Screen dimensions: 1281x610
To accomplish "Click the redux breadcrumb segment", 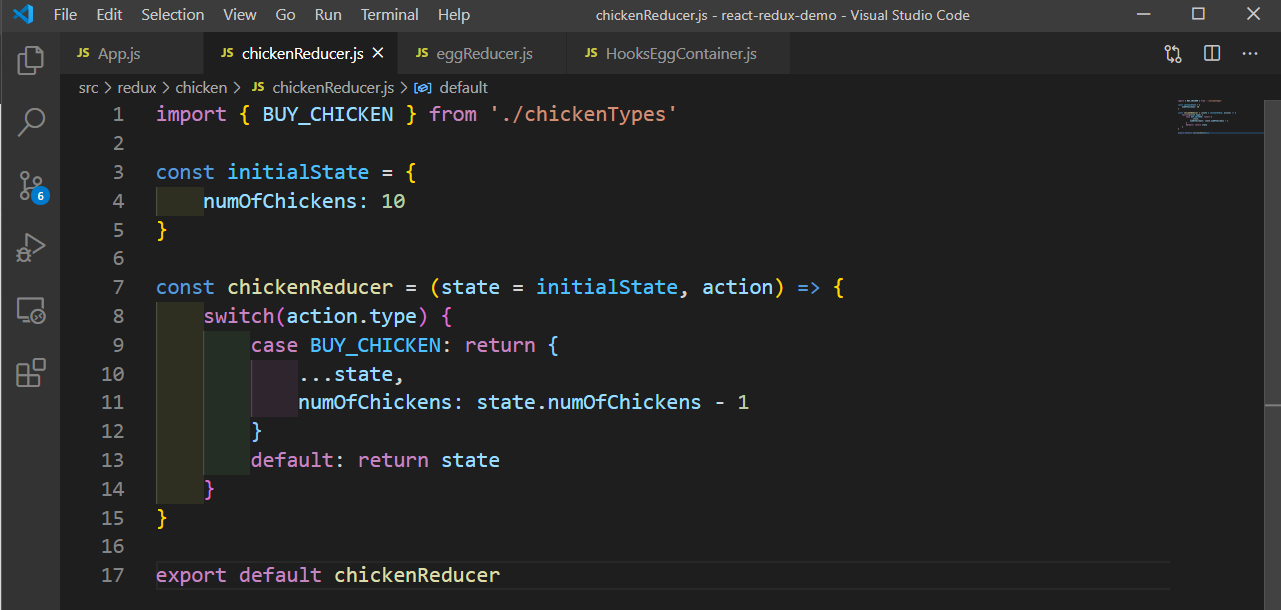I will 137,88.
